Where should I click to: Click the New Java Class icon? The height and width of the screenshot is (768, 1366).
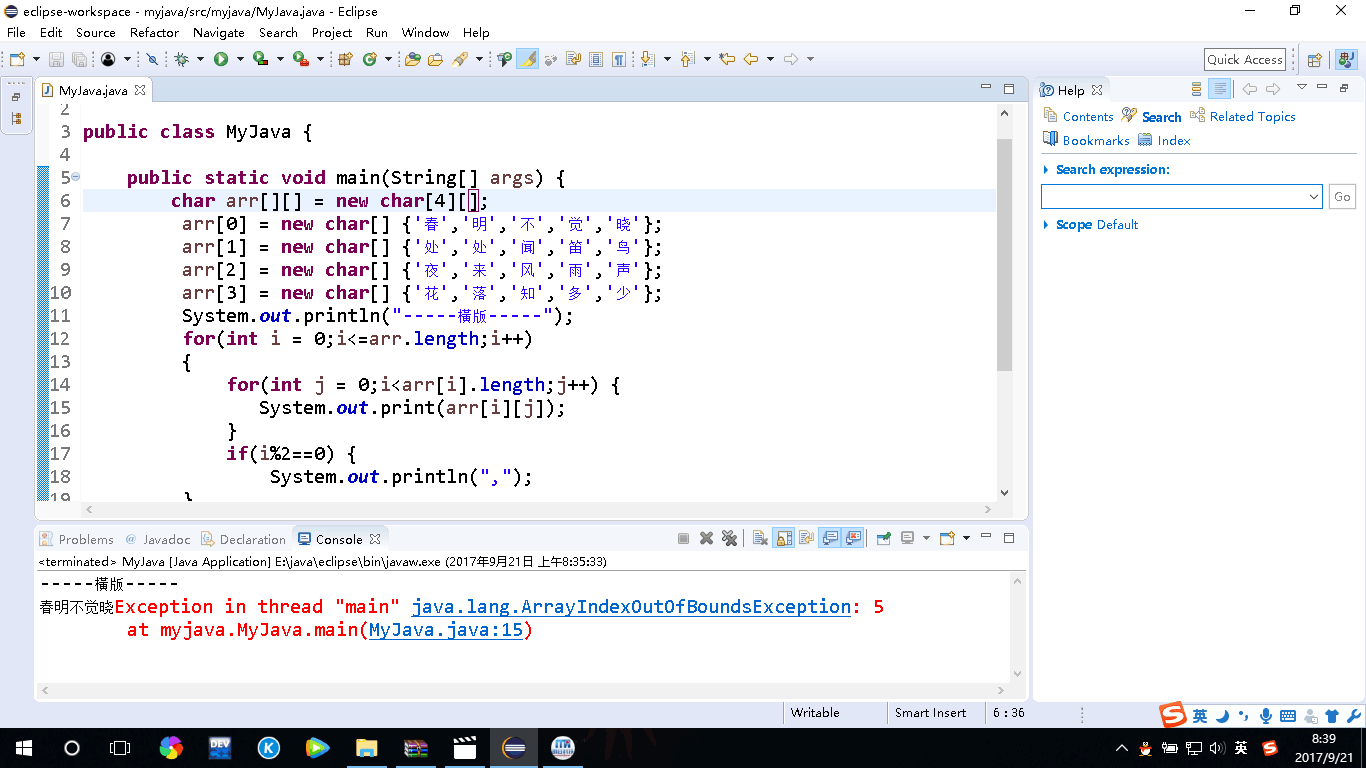(370, 59)
